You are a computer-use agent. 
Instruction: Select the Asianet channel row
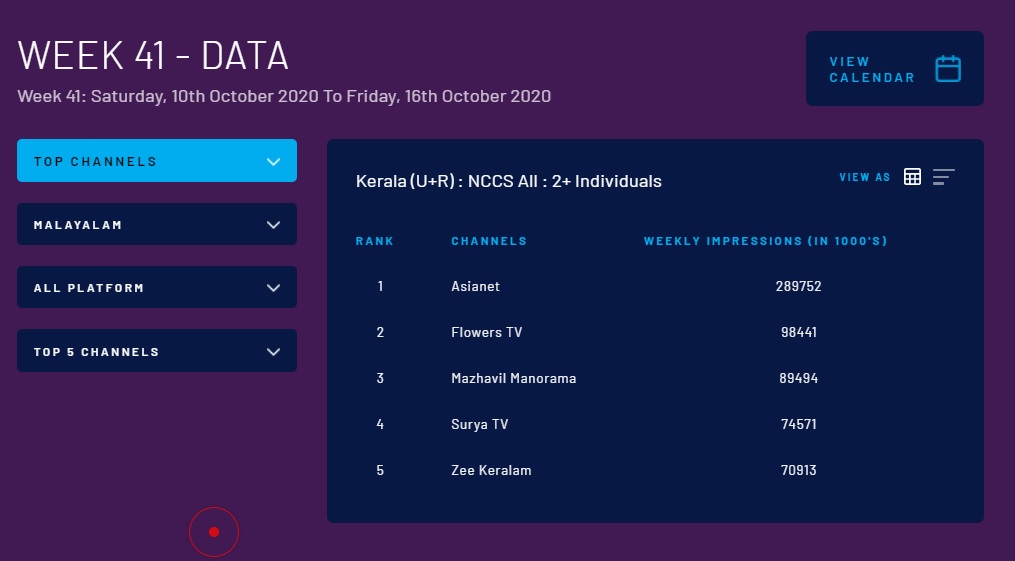pos(475,286)
